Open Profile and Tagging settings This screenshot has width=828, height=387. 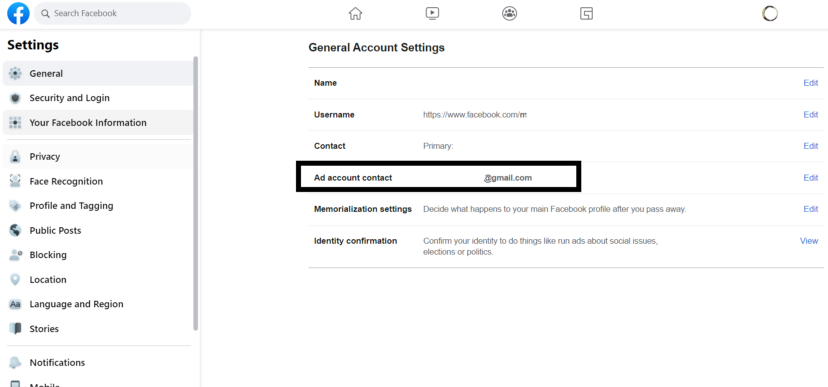pyautogui.click(x=98, y=205)
